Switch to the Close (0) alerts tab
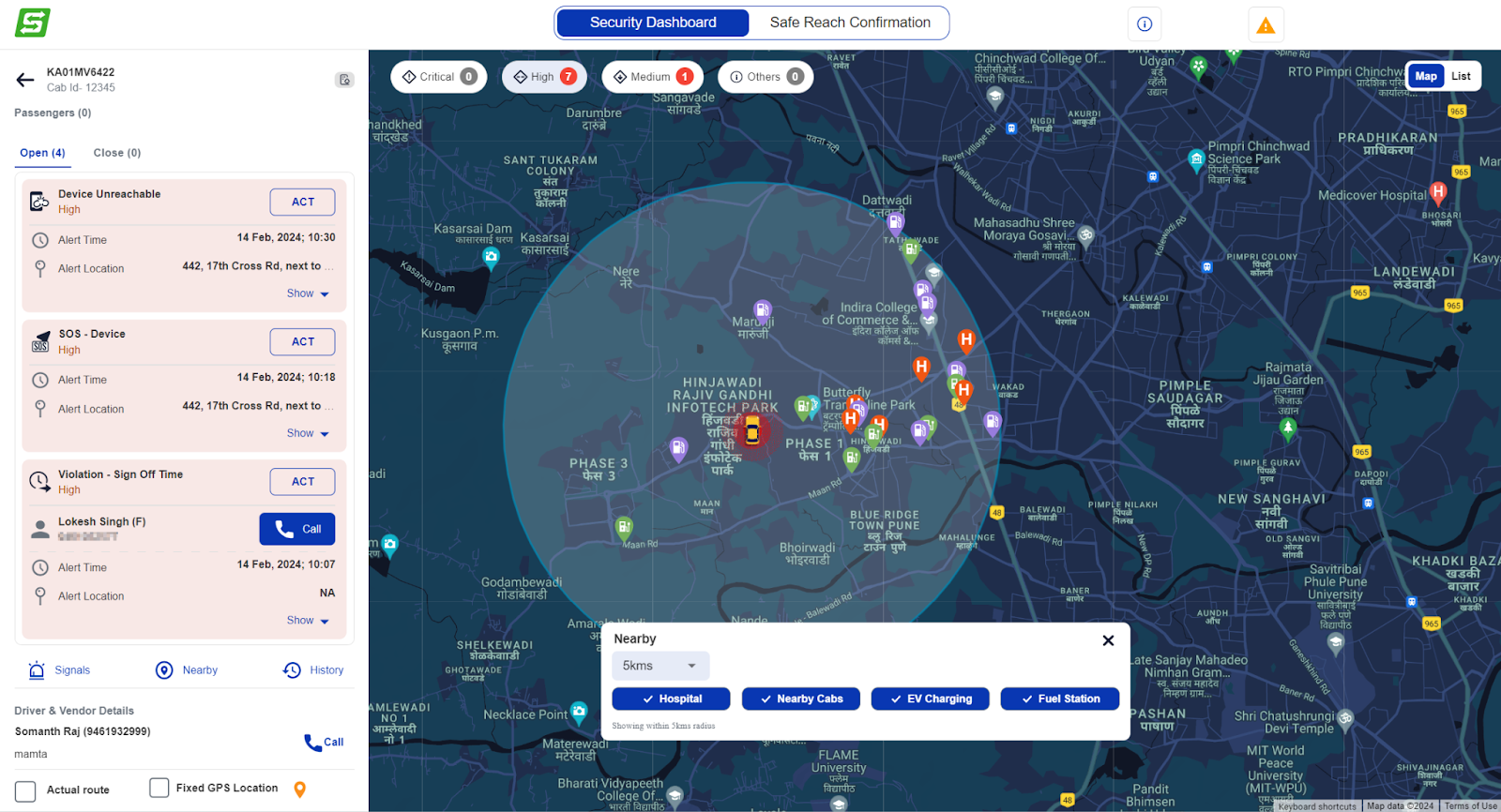 tap(117, 153)
